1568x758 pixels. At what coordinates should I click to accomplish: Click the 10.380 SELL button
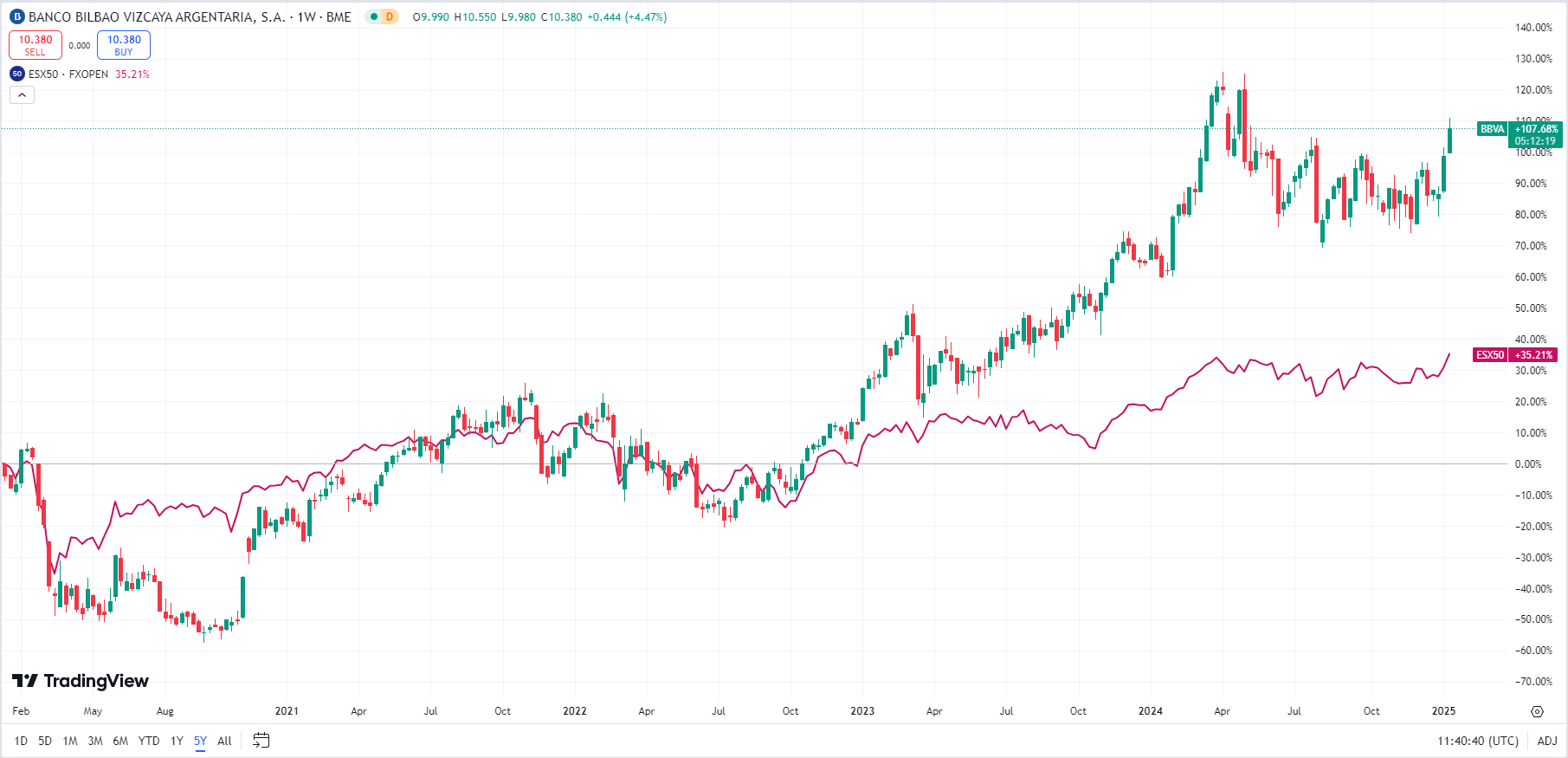[x=35, y=45]
